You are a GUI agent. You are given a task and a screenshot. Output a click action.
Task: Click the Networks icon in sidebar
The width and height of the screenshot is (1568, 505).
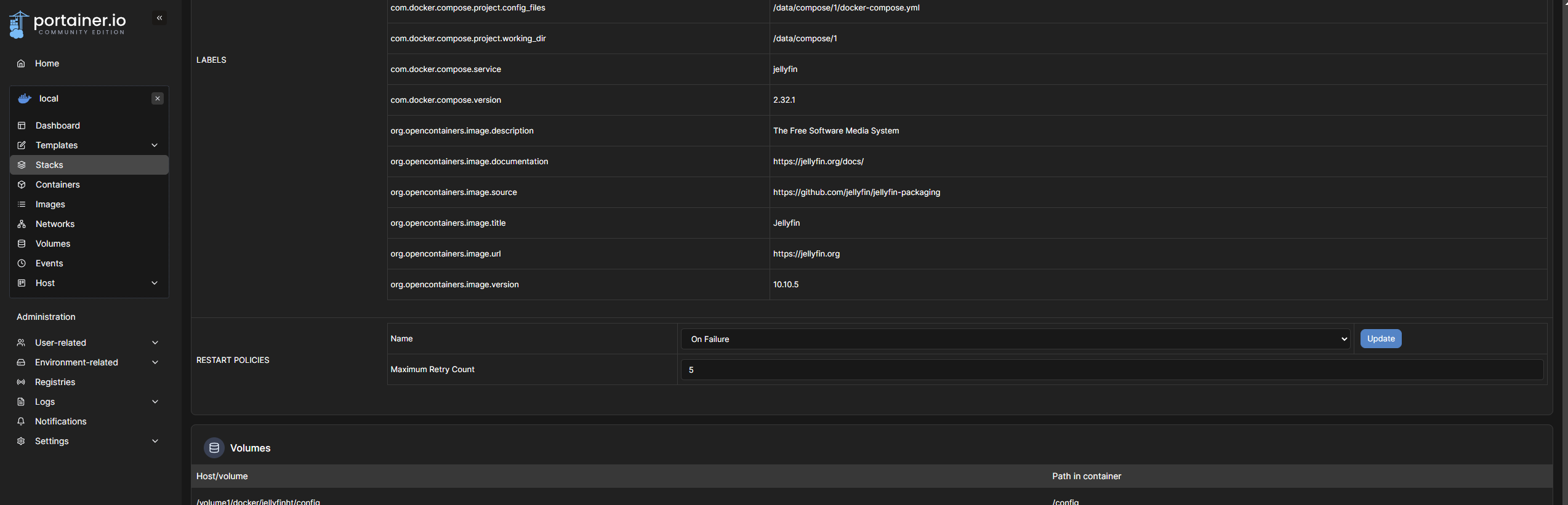pos(22,224)
